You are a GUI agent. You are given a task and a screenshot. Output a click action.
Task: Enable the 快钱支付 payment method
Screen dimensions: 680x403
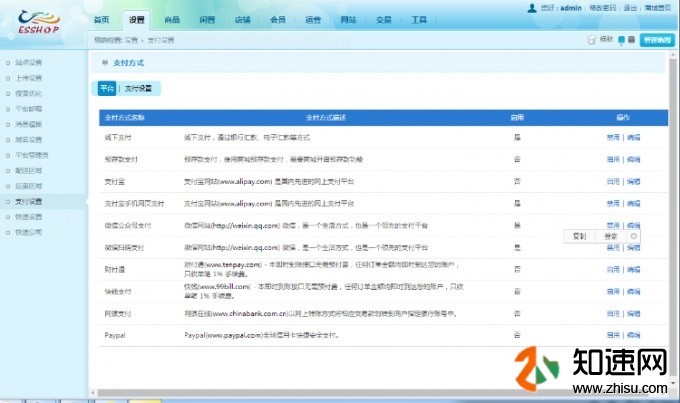613,292
